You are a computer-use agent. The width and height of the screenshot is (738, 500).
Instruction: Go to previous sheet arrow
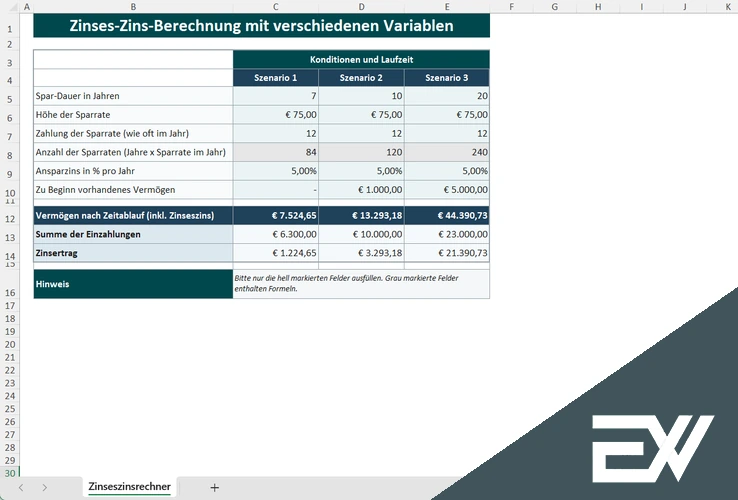coord(21,487)
